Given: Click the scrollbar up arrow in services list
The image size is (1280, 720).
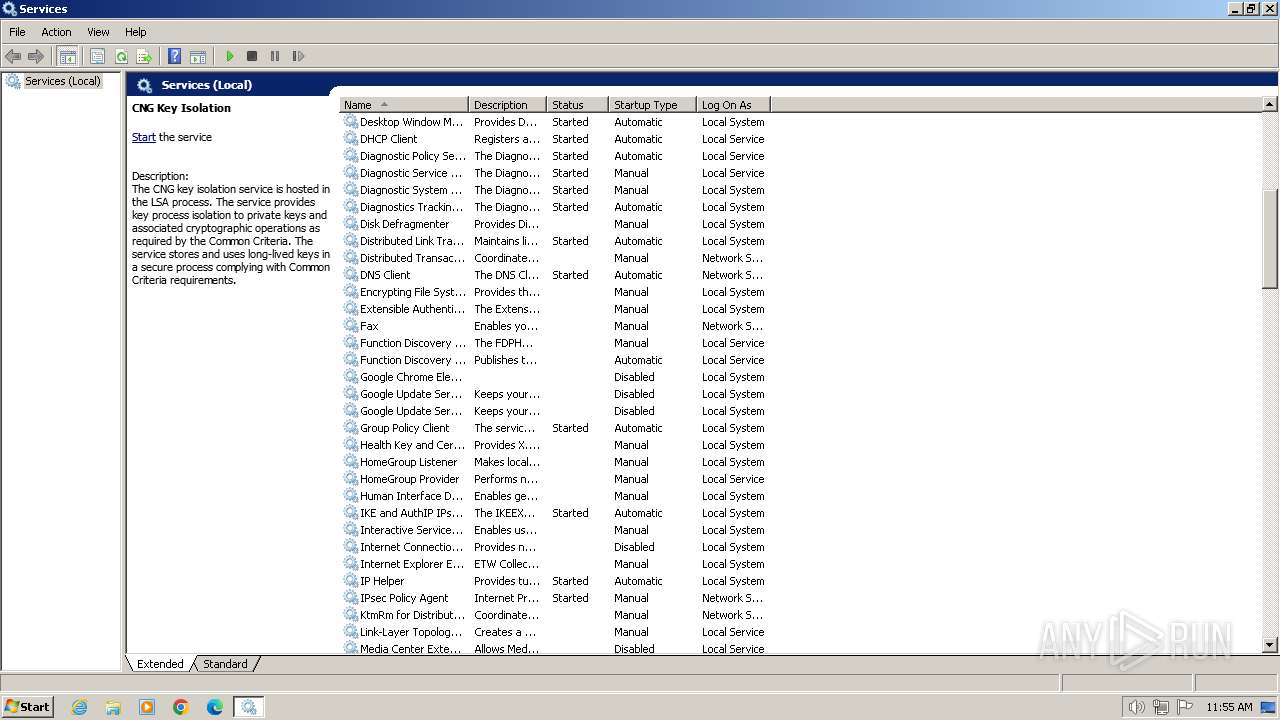Looking at the screenshot, I should click(1270, 104).
